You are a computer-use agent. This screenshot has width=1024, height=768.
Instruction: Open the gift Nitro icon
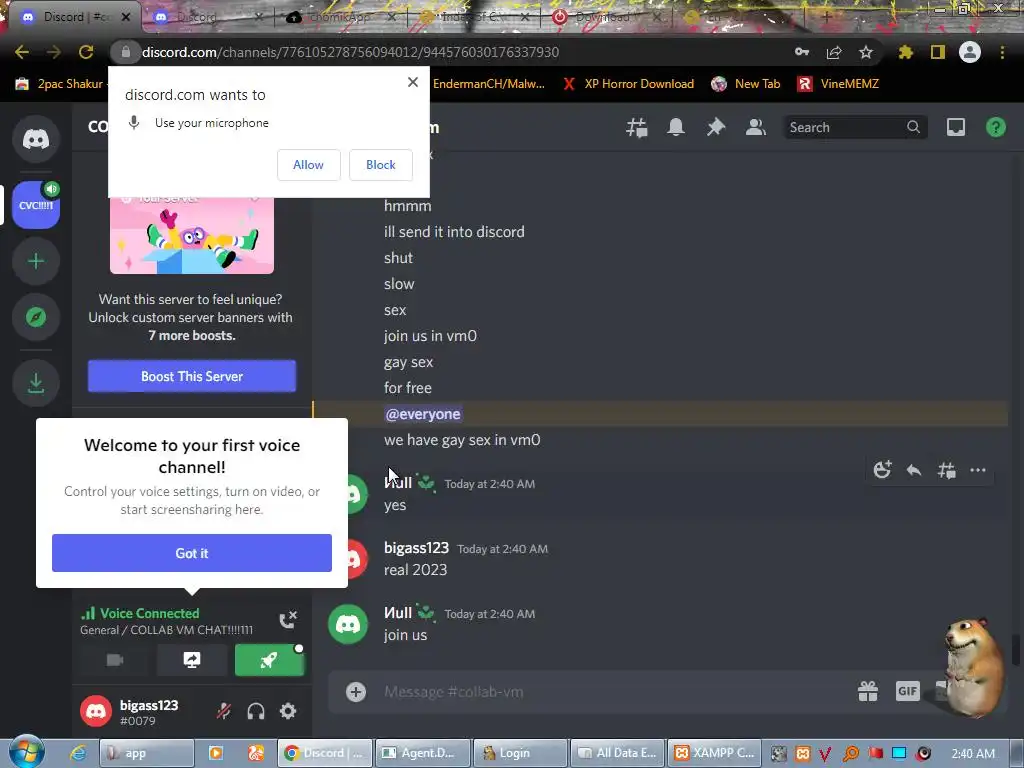pos(868,691)
